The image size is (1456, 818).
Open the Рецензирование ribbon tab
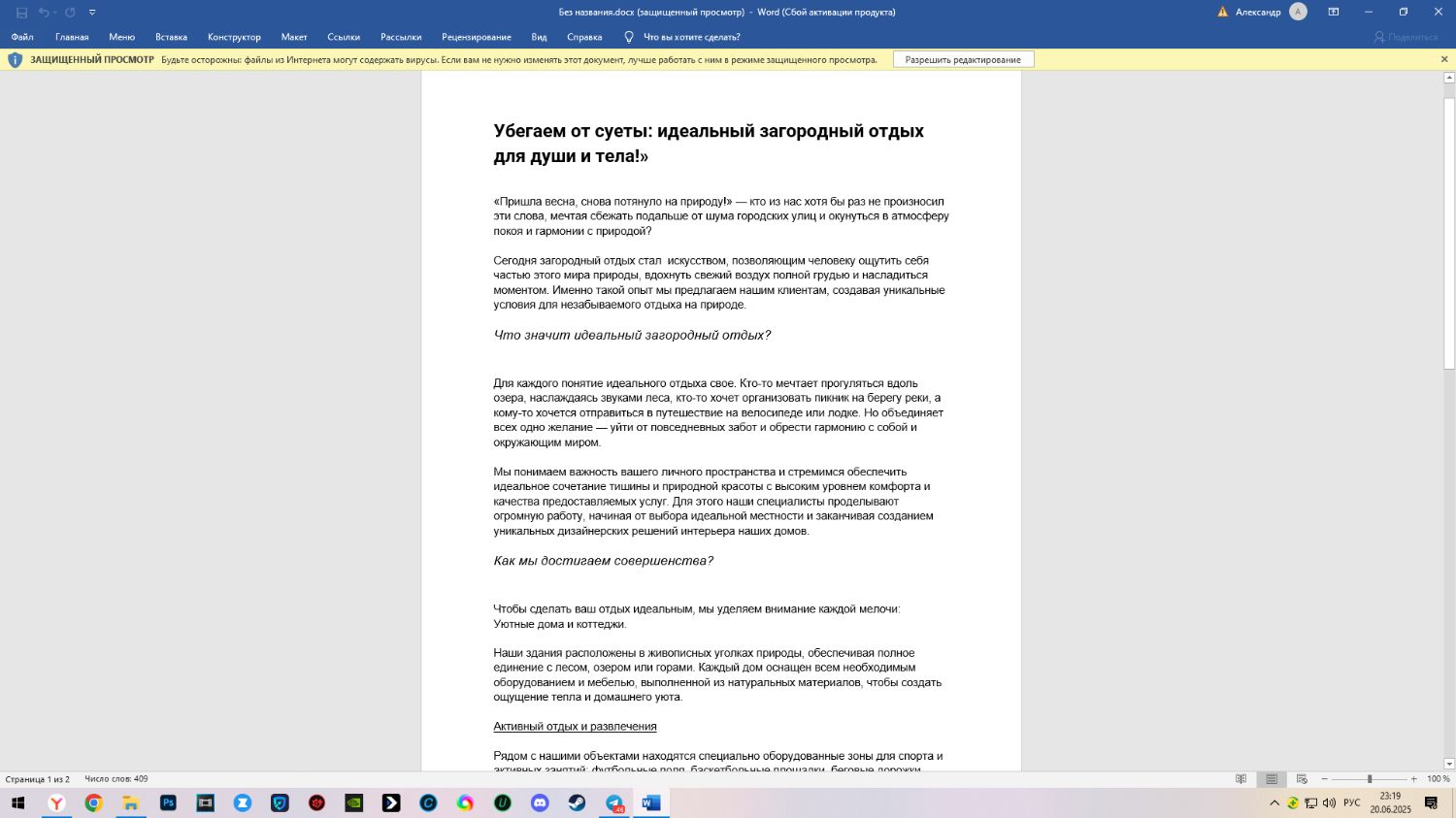(x=476, y=37)
